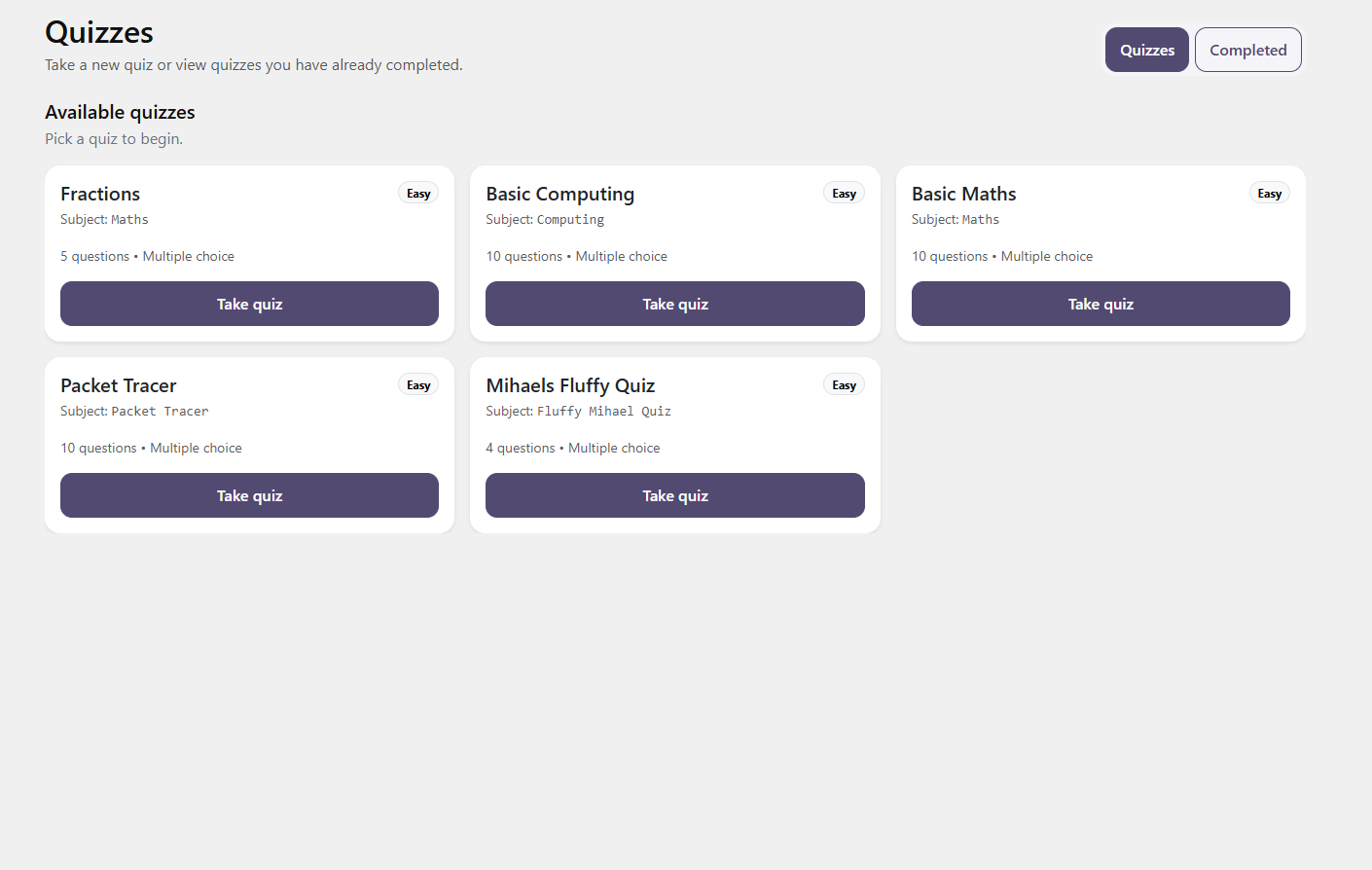The height and width of the screenshot is (870, 1372).
Task: Click the Easy badge on Fractions
Action: (x=418, y=194)
